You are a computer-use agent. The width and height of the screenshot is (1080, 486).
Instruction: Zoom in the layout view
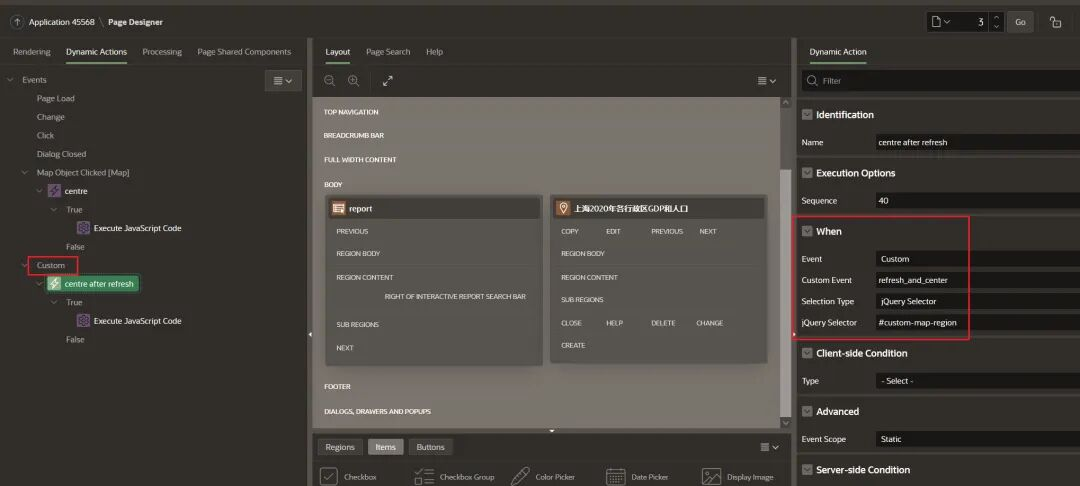(353, 81)
